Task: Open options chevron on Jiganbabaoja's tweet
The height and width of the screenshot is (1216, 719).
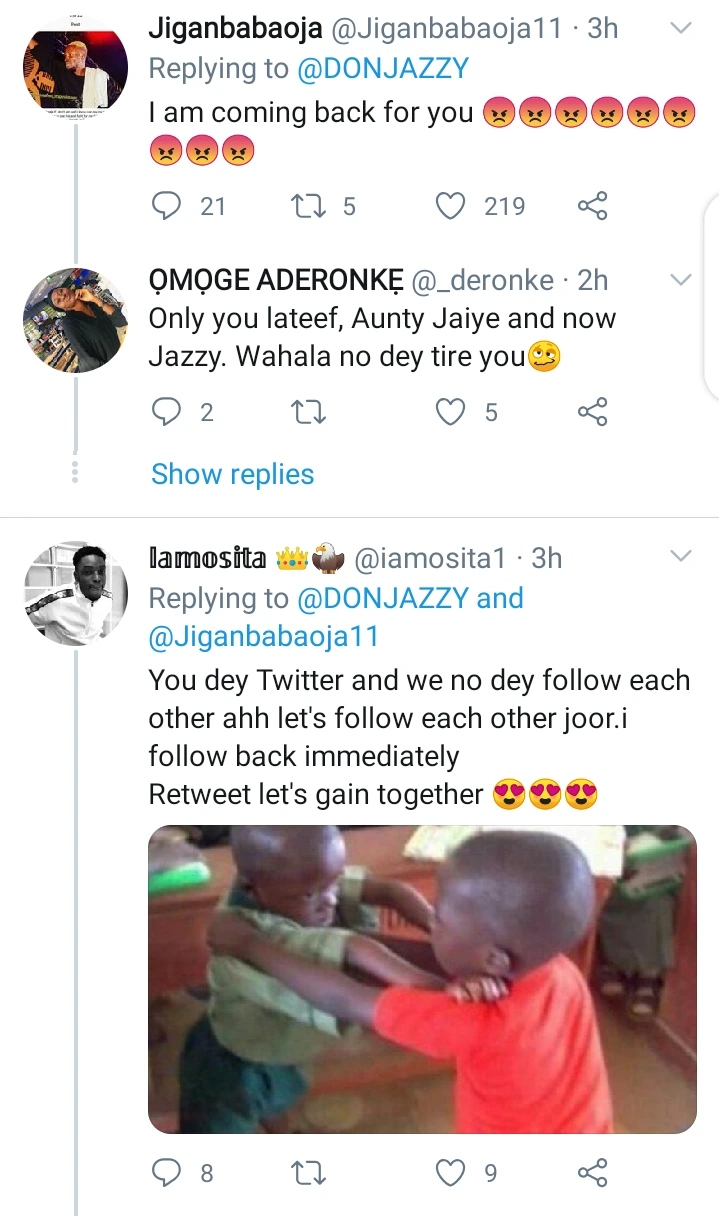Action: coord(680,29)
